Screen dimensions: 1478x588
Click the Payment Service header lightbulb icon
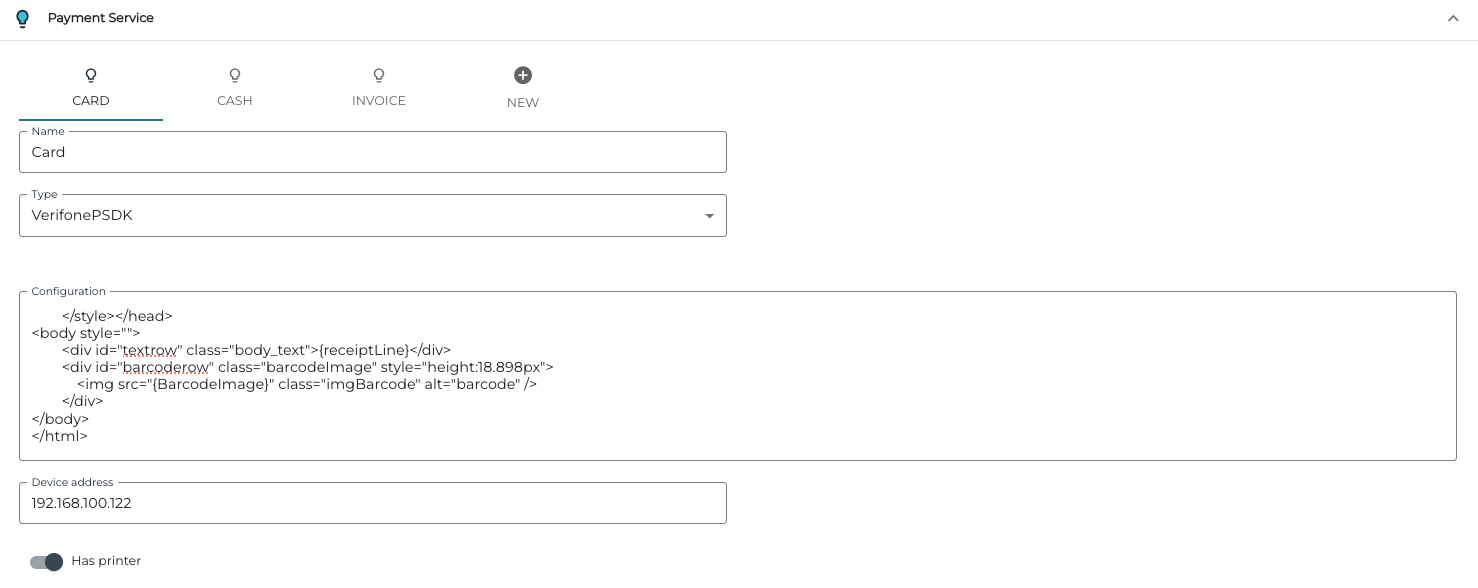pos(22,18)
